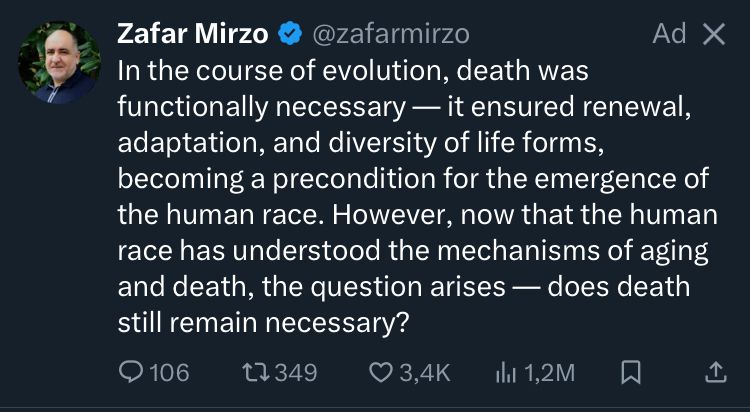The height and width of the screenshot is (412, 750).
Task: Open the @zafarmirzo handle link
Action: (391, 35)
